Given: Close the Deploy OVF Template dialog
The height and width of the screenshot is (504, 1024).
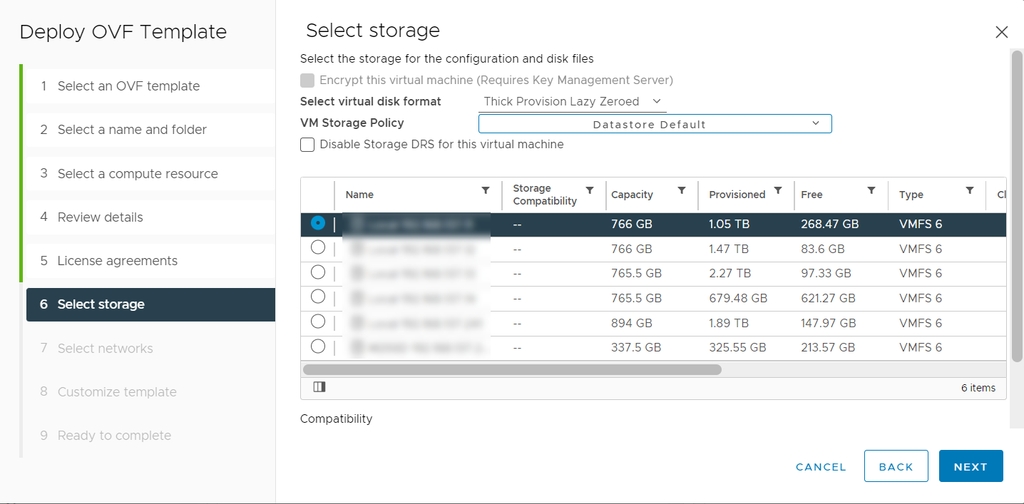Looking at the screenshot, I should (1001, 32).
